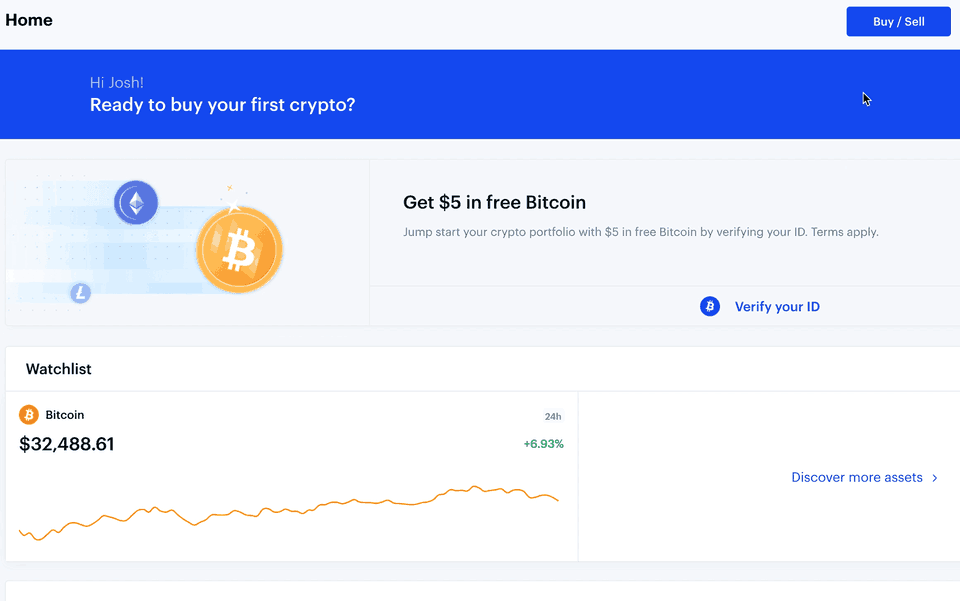Click the Home page title

coord(29,20)
